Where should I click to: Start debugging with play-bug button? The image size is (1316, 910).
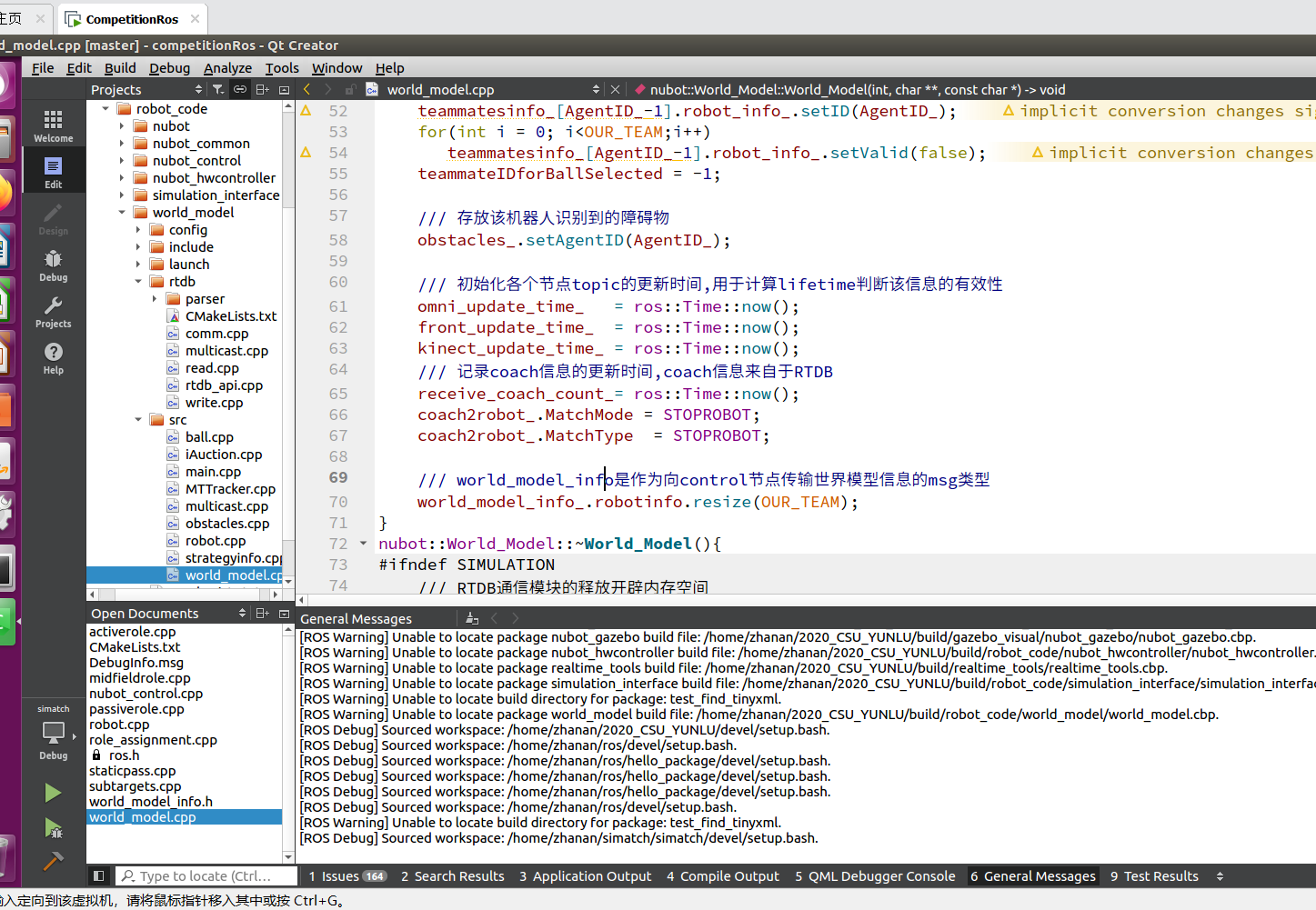[53, 827]
